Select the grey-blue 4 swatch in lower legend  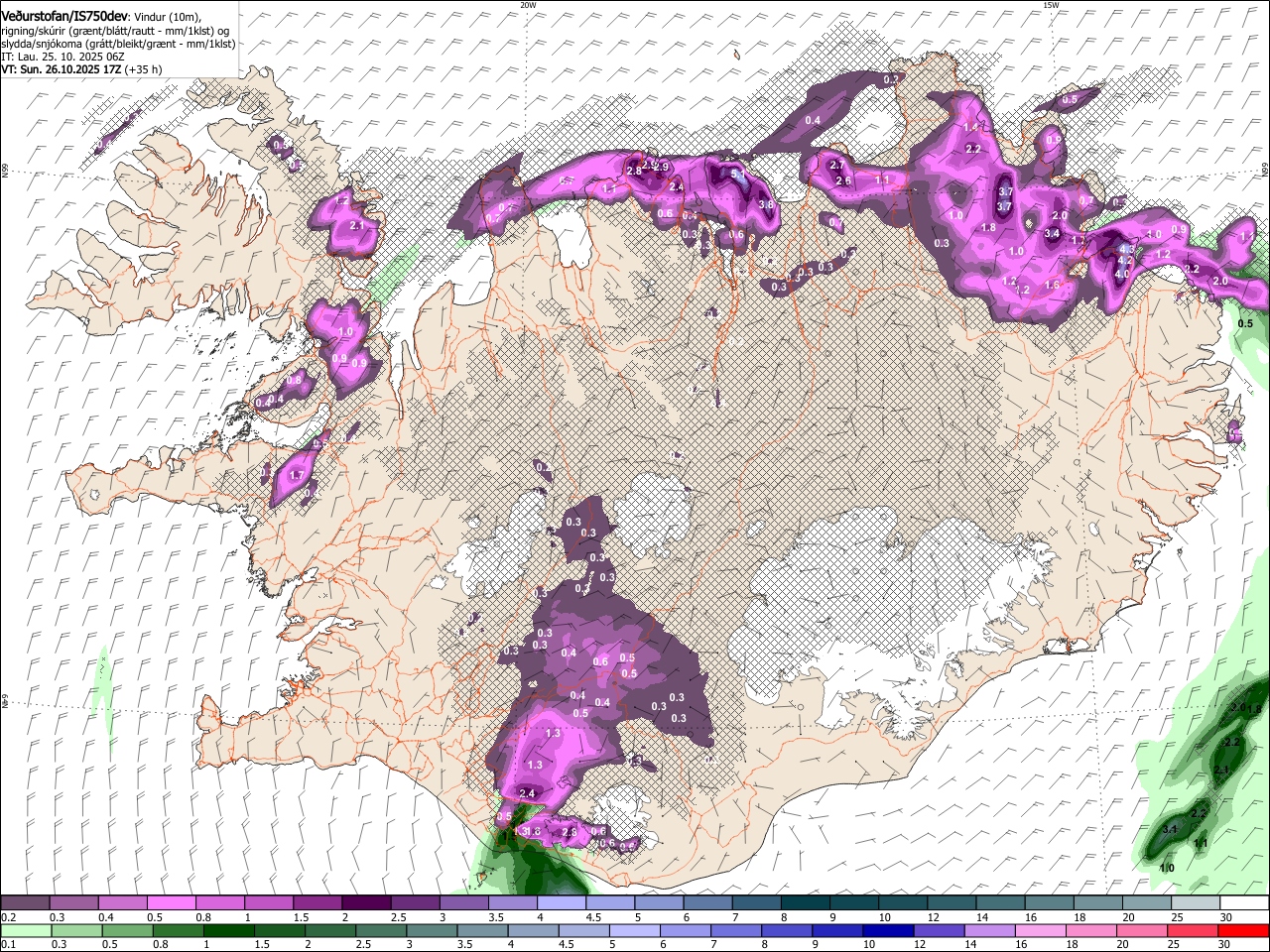[534, 930]
